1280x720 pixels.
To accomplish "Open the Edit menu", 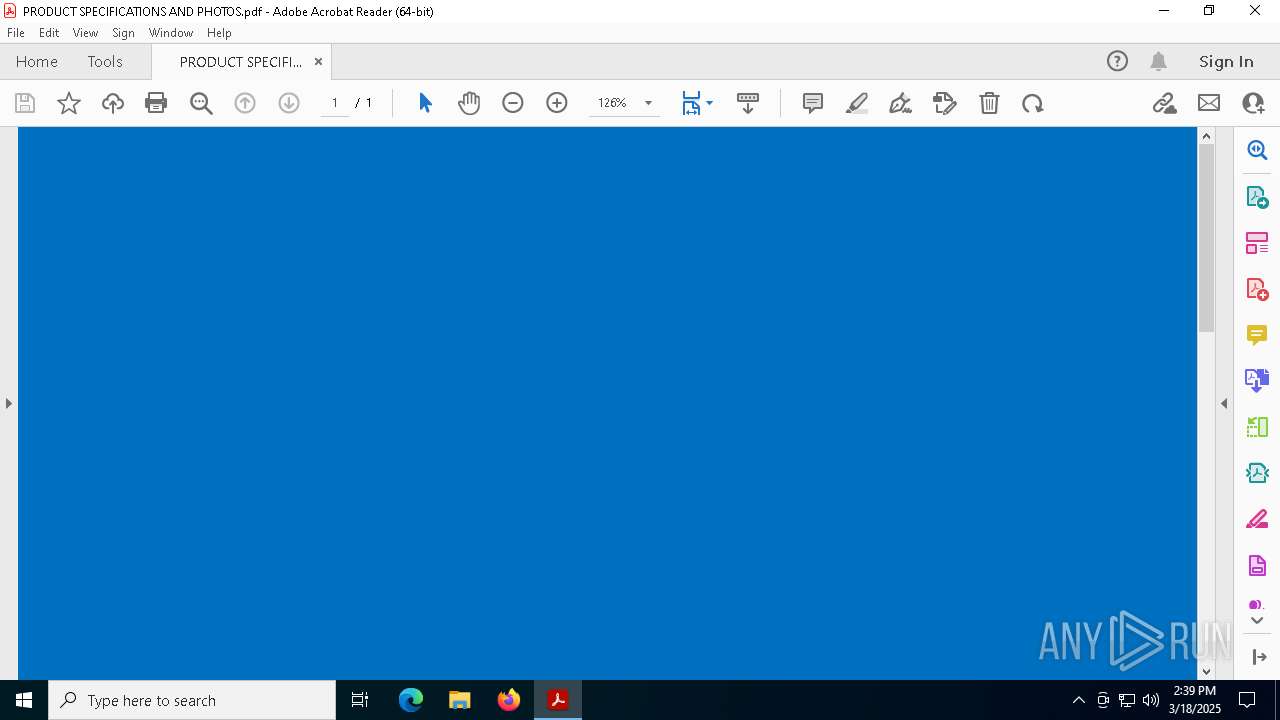I will point(49,33).
